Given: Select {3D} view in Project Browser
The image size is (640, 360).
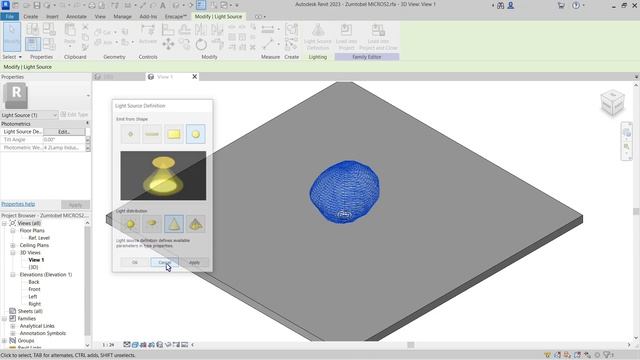Looking at the screenshot, I should (33, 267).
